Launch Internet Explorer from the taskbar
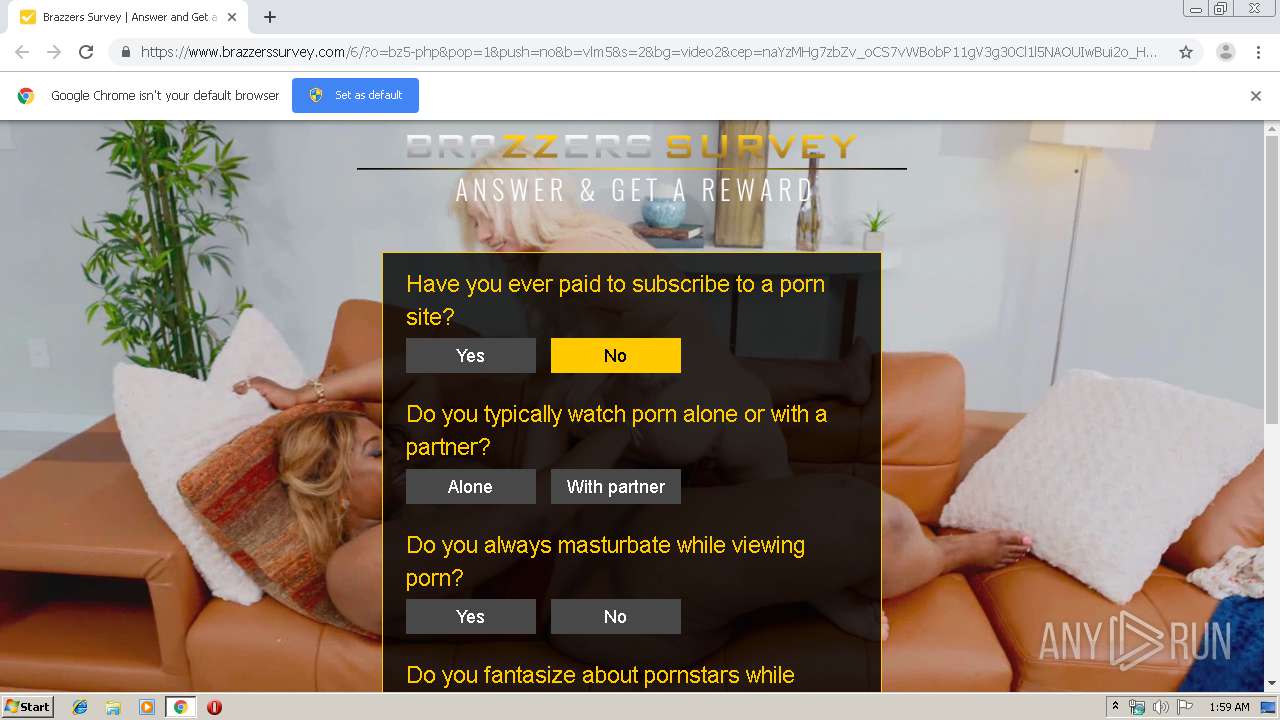Image resolution: width=1280 pixels, height=720 pixels. tap(80, 707)
